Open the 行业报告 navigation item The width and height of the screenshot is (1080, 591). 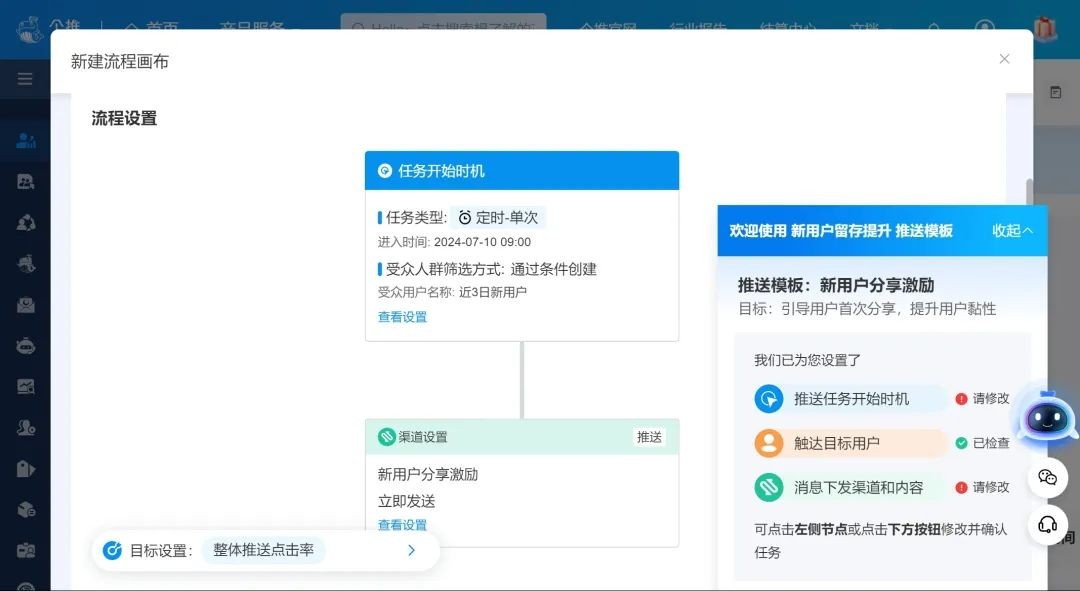click(699, 28)
